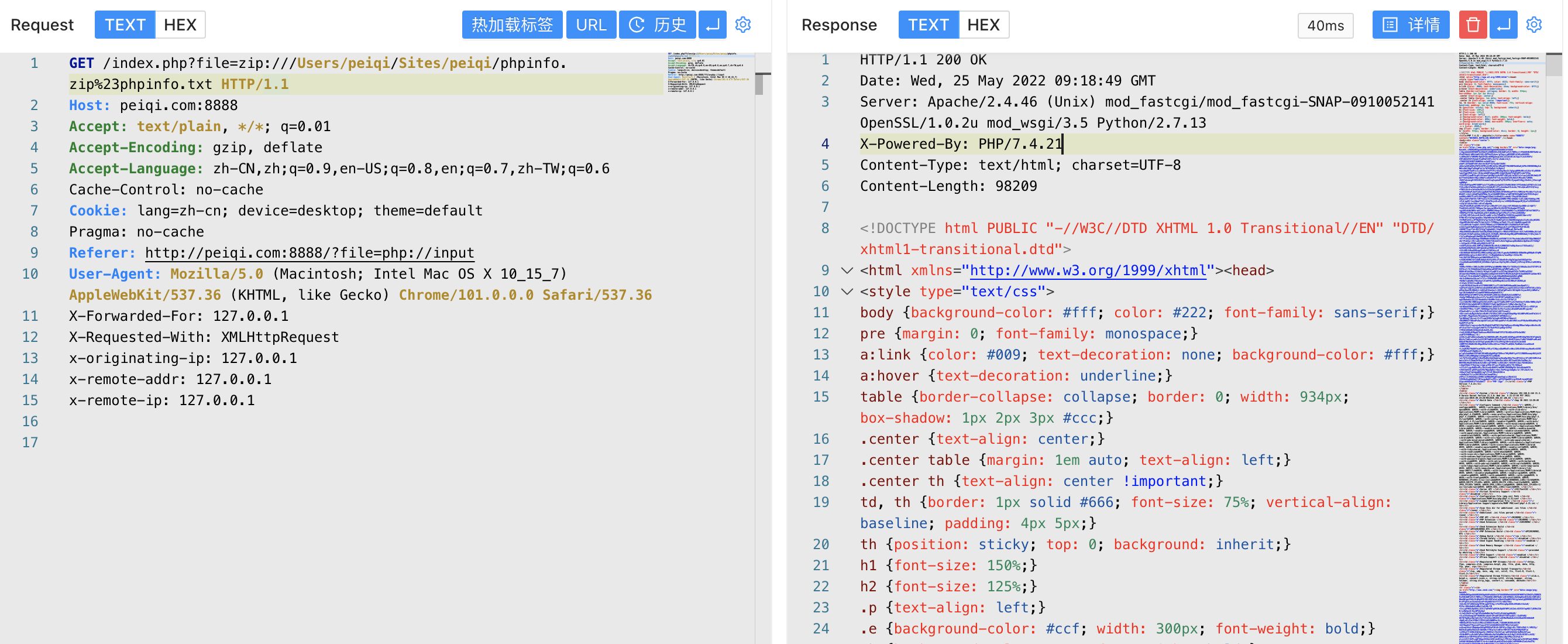Image resolution: width=1568 pixels, height=644 pixels.
Task: Click the Cache-Control: no-cache line
Action: [x=166, y=190]
